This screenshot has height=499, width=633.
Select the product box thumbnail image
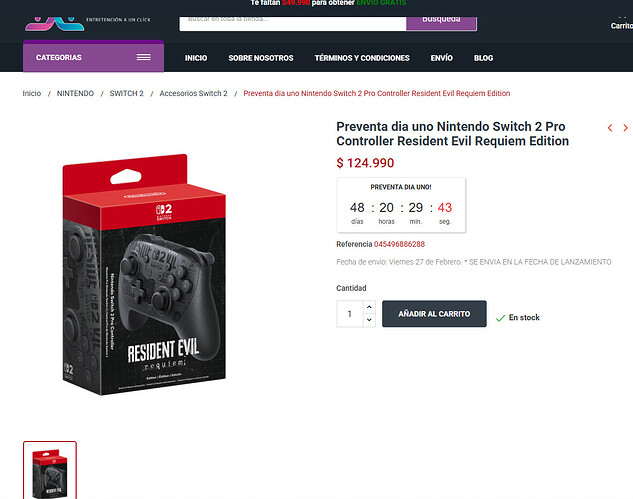coord(50,471)
